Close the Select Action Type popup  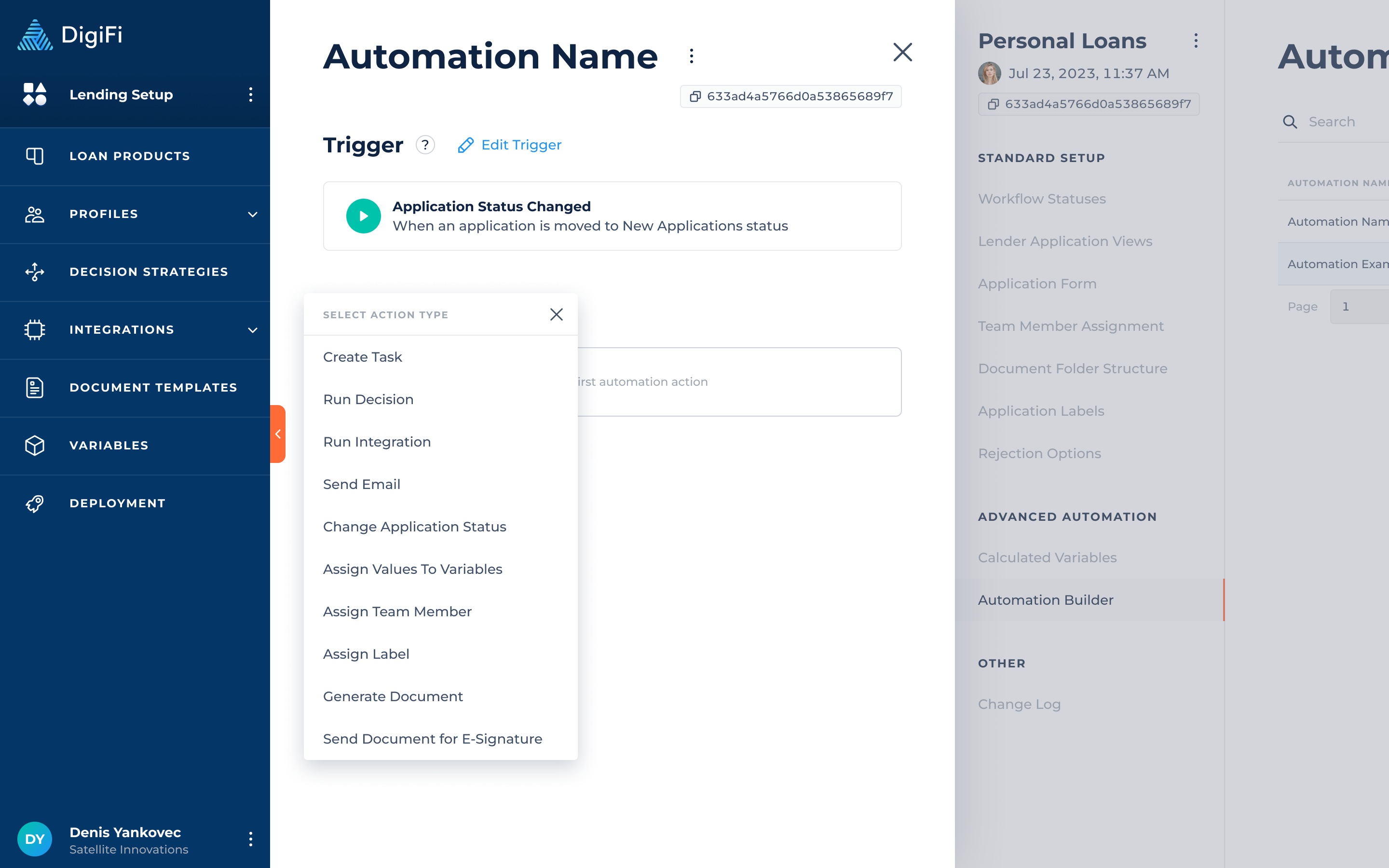(x=556, y=314)
